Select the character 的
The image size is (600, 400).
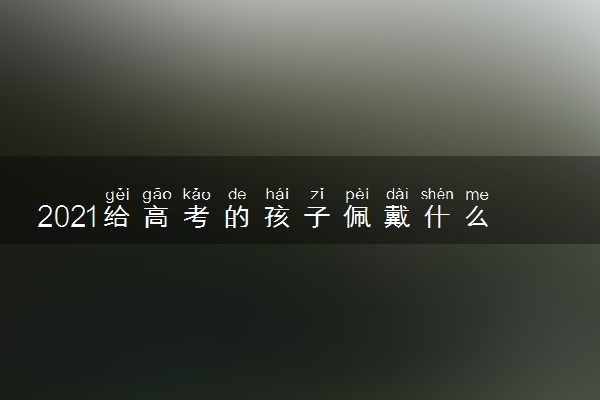click(237, 217)
